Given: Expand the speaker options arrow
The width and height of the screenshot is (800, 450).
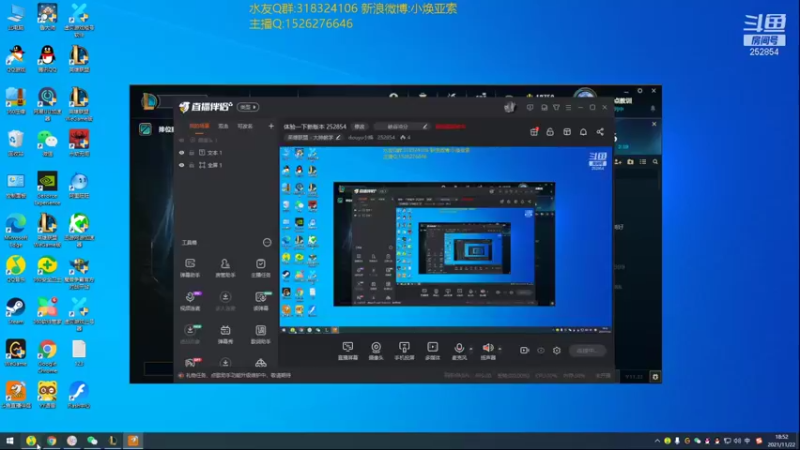Looking at the screenshot, I should [x=499, y=349].
